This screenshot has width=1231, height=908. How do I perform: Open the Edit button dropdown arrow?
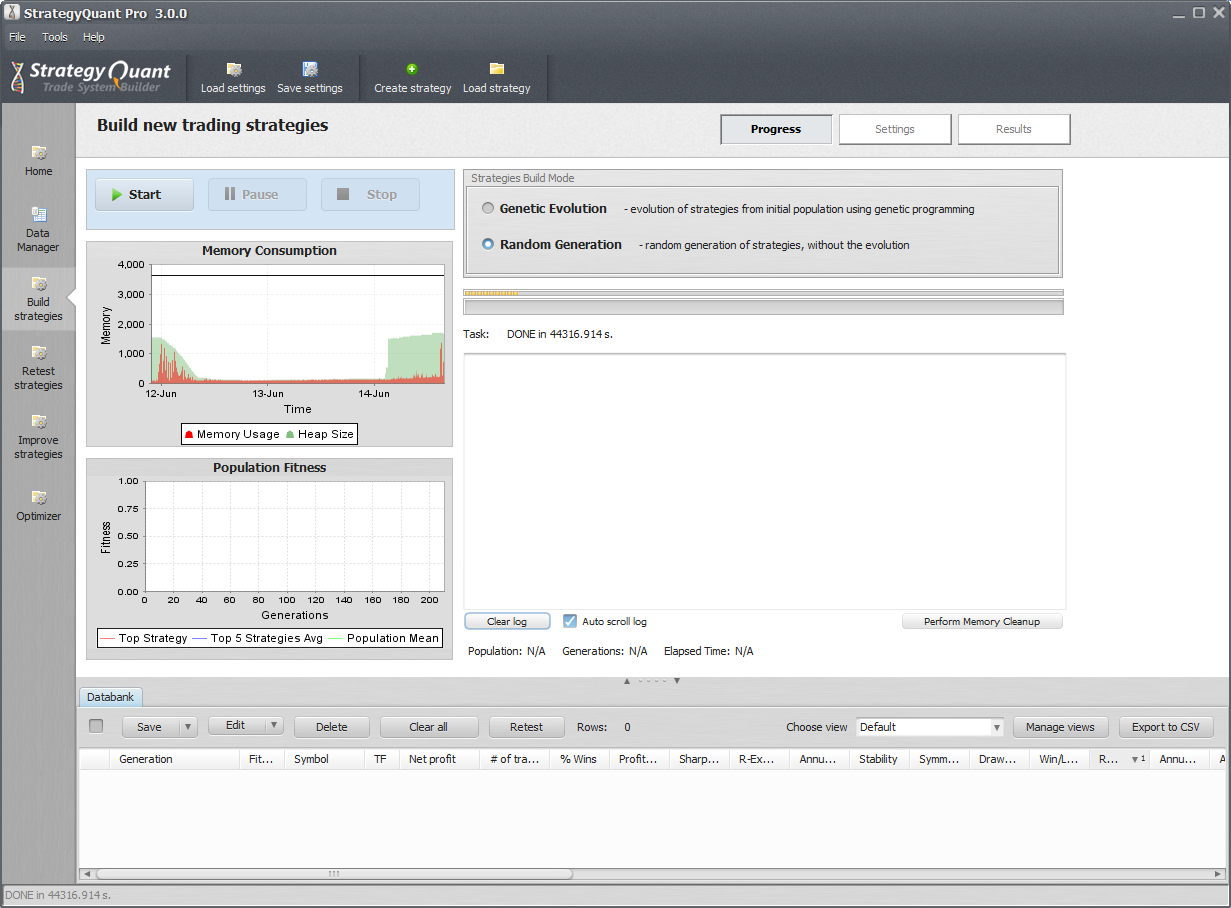[x=274, y=726]
